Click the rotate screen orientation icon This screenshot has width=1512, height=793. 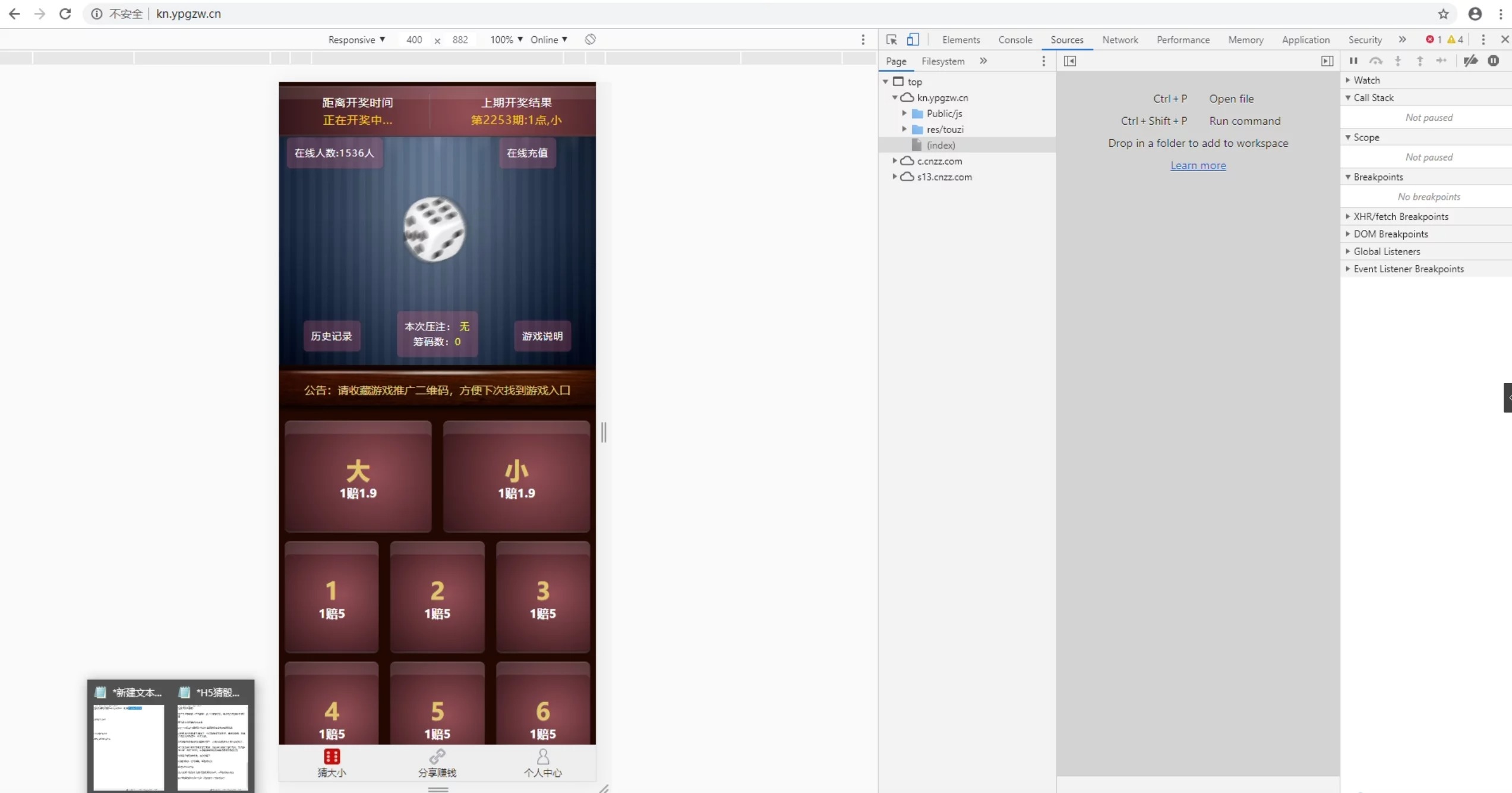click(x=590, y=40)
